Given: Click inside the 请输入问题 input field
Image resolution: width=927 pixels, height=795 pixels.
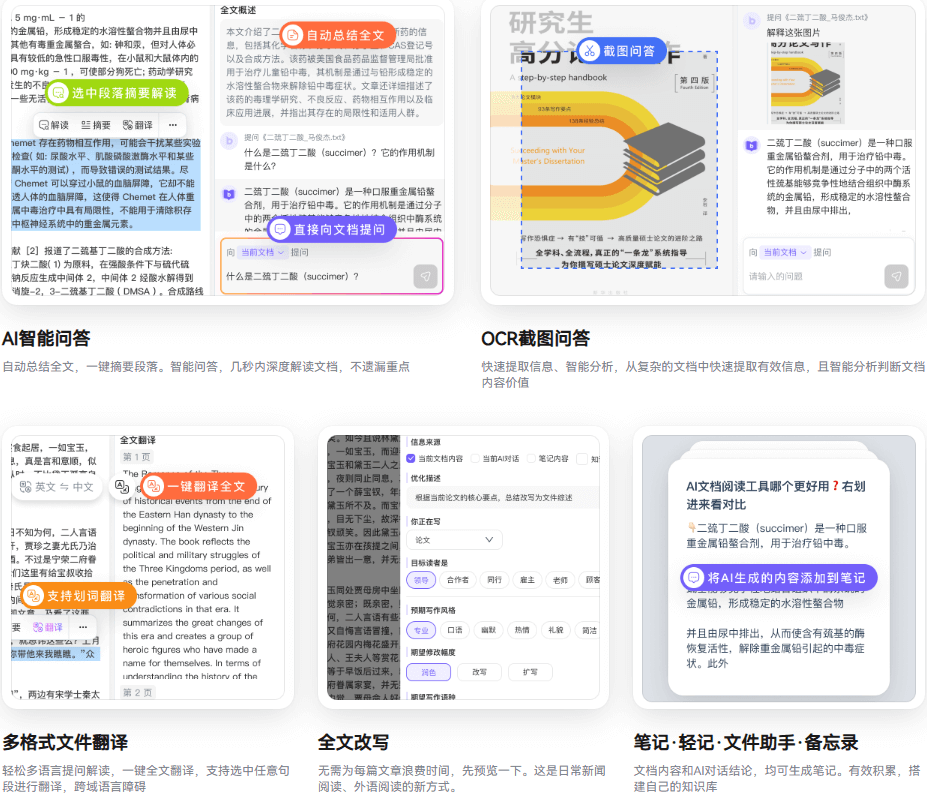Looking at the screenshot, I should coord(776,275).
